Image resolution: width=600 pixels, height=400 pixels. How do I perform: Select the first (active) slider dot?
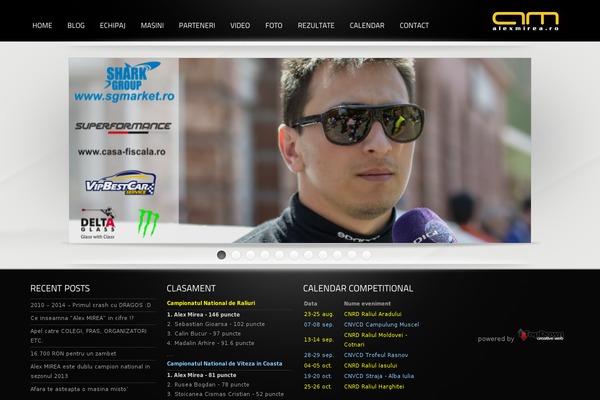221,255
